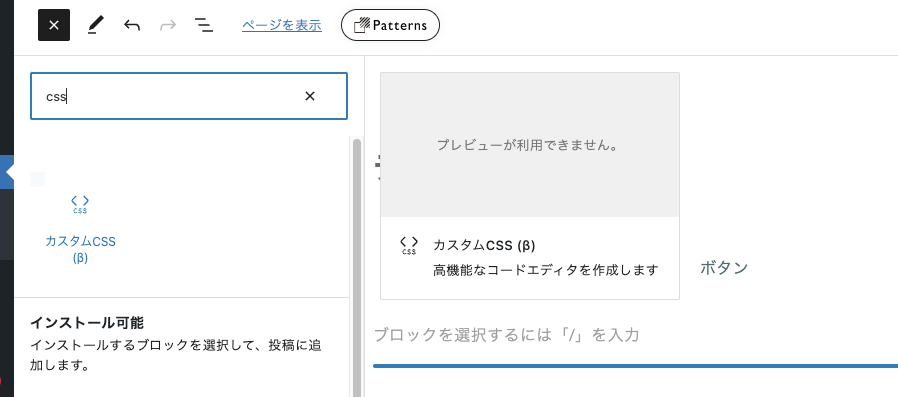Click the block inserter results scrollbar
Viewport: 898px width, 397px height.
(357, 267)
